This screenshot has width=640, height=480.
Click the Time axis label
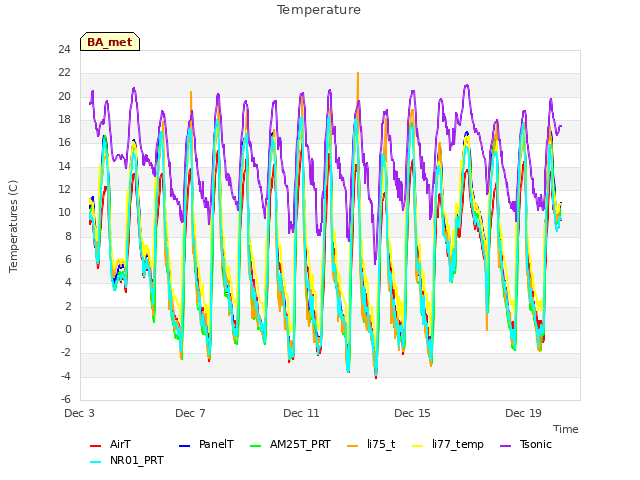(x=566, y=429)
